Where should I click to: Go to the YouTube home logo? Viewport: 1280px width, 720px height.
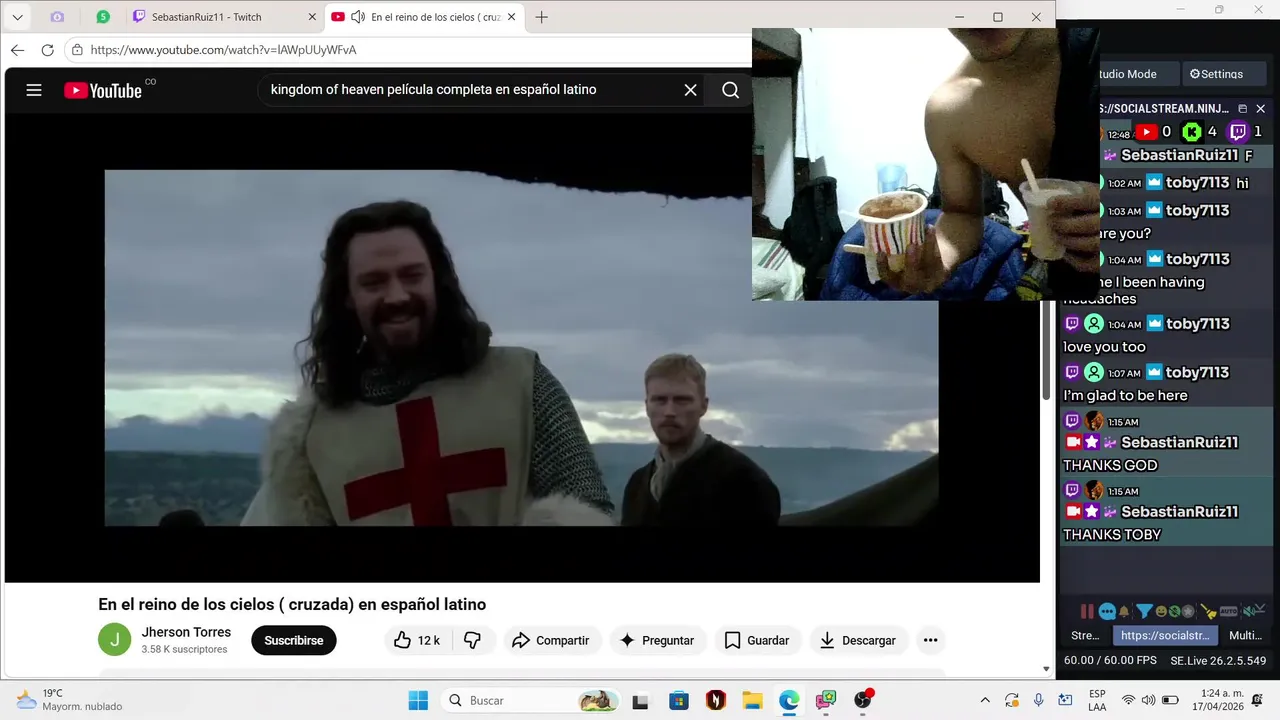point(103,90)
